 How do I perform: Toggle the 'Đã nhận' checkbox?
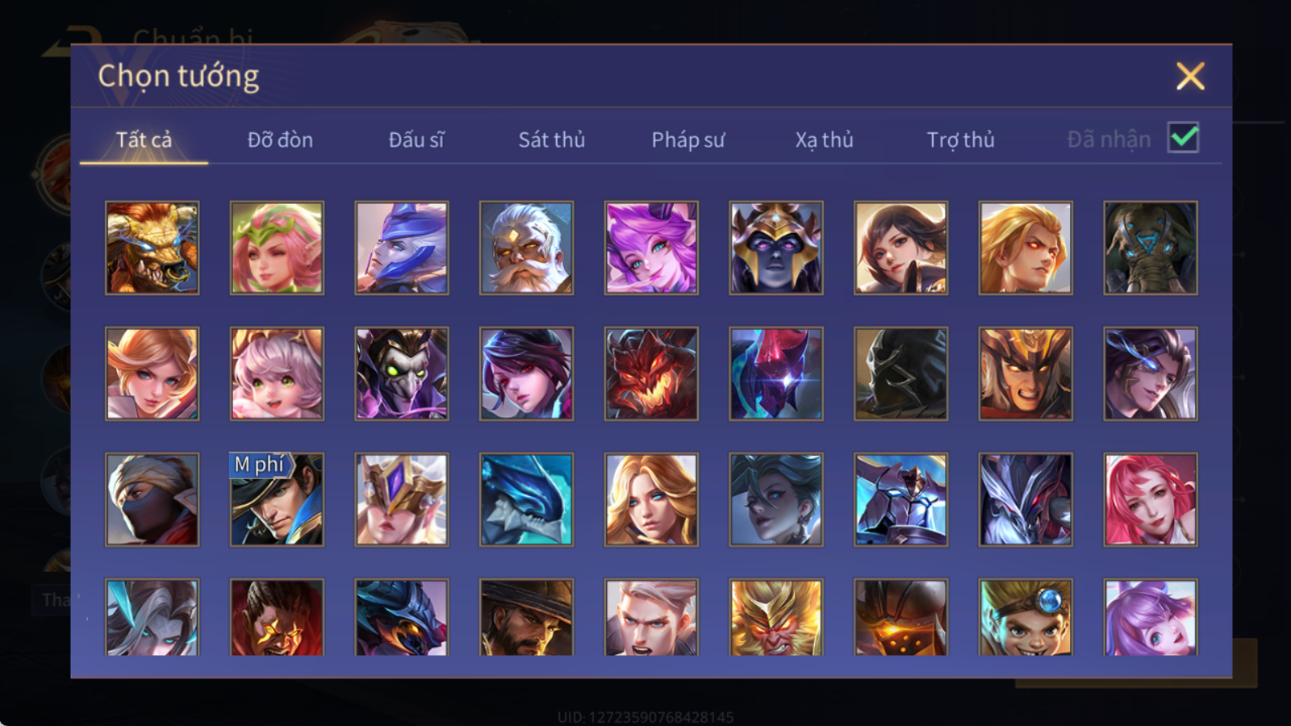click(x=1183, y=138)
